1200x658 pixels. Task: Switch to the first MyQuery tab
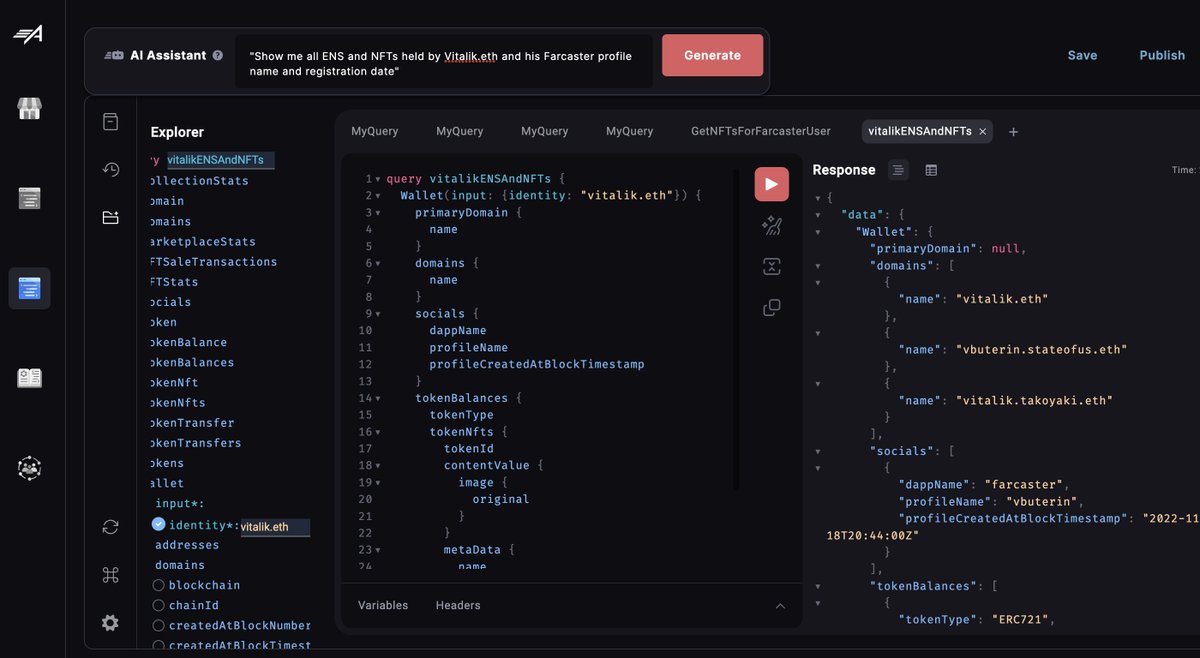point(375,131)
